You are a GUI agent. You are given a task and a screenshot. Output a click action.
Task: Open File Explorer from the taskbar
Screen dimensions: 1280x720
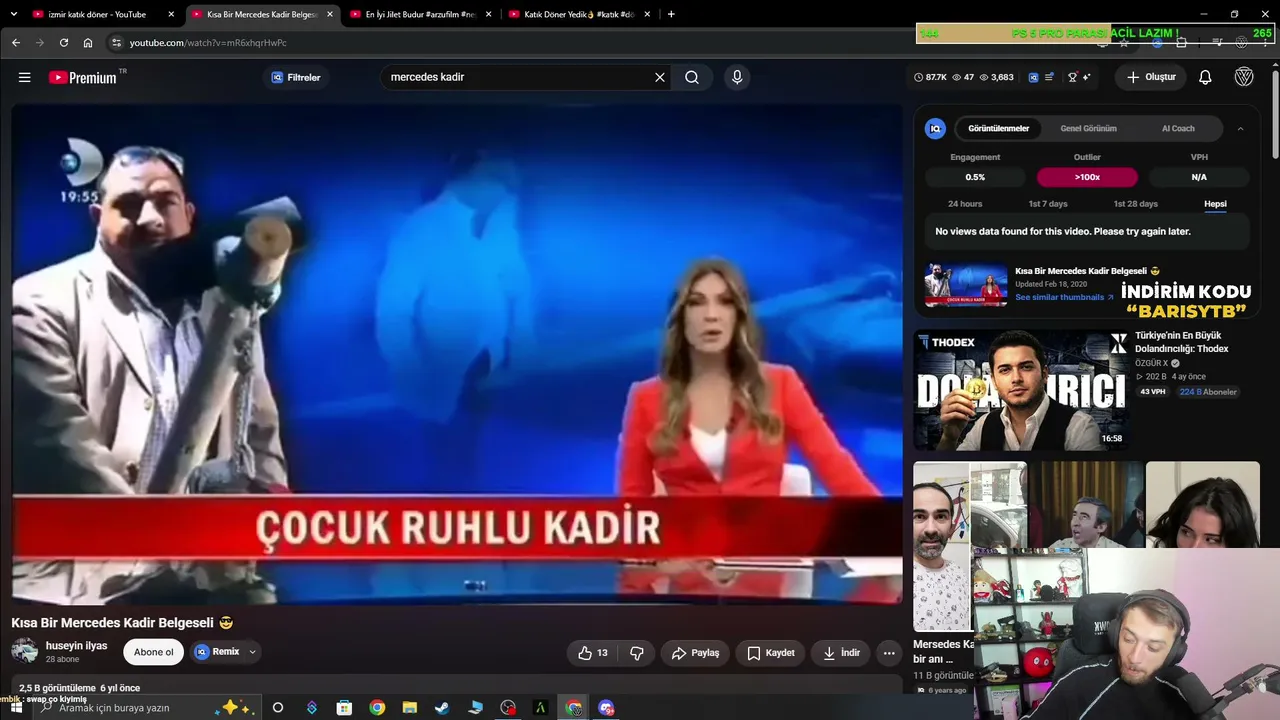pos(409,708)
